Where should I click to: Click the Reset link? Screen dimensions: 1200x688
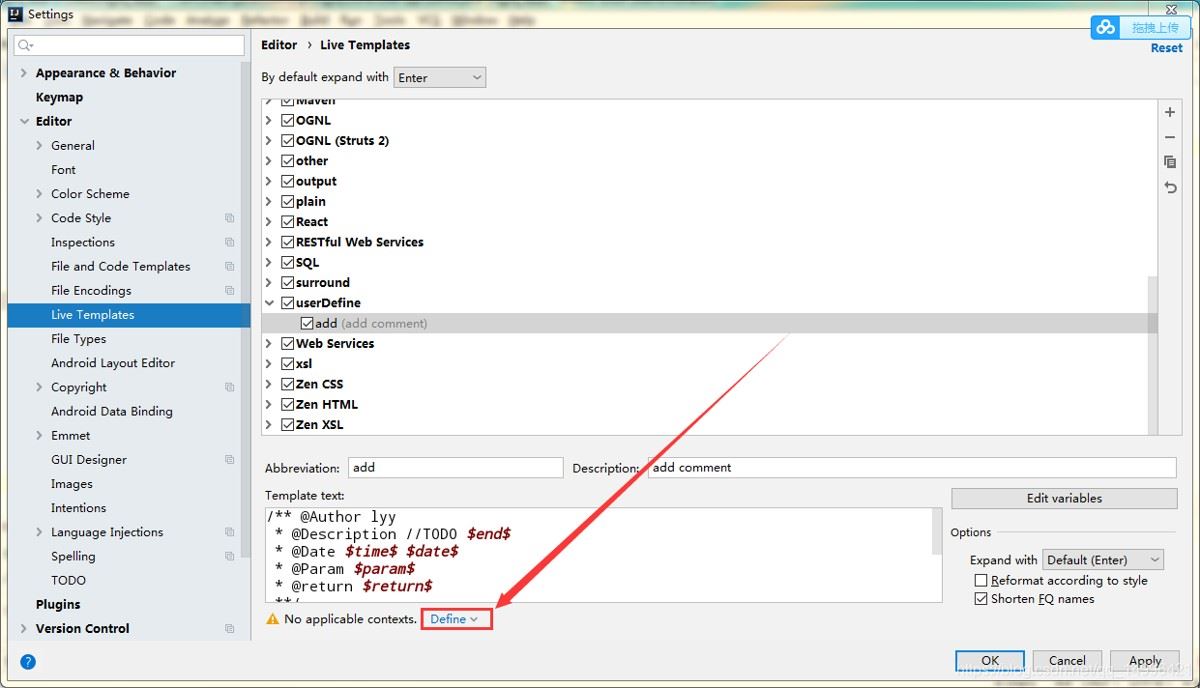[1166, 48]
